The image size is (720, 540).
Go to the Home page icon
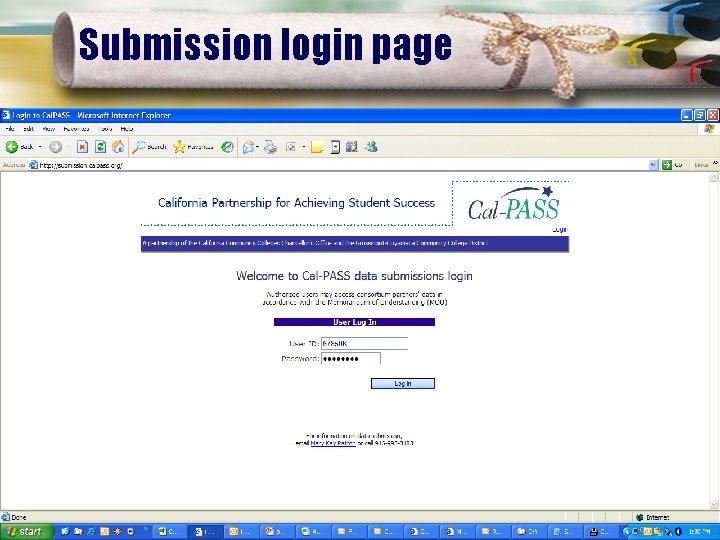coord(118,147)
